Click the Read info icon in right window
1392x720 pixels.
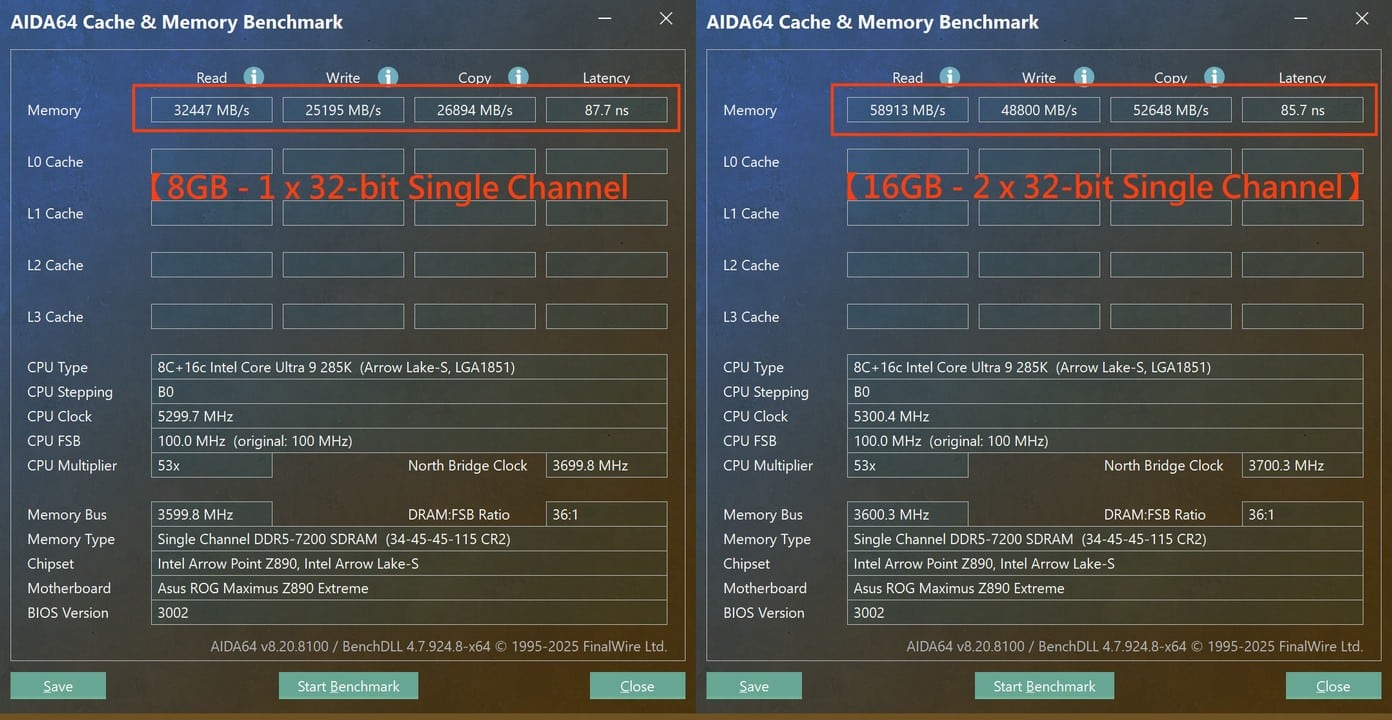tap(950, 77)
